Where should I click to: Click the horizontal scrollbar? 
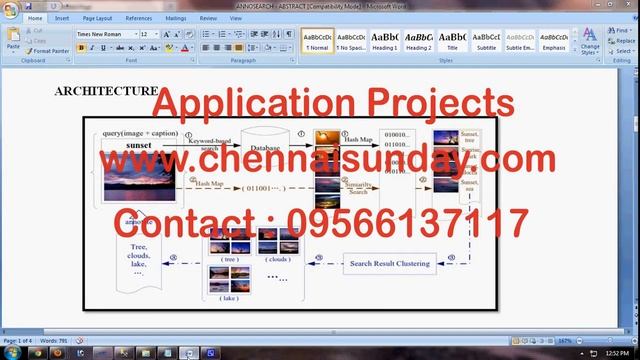(x=334, y=332)
